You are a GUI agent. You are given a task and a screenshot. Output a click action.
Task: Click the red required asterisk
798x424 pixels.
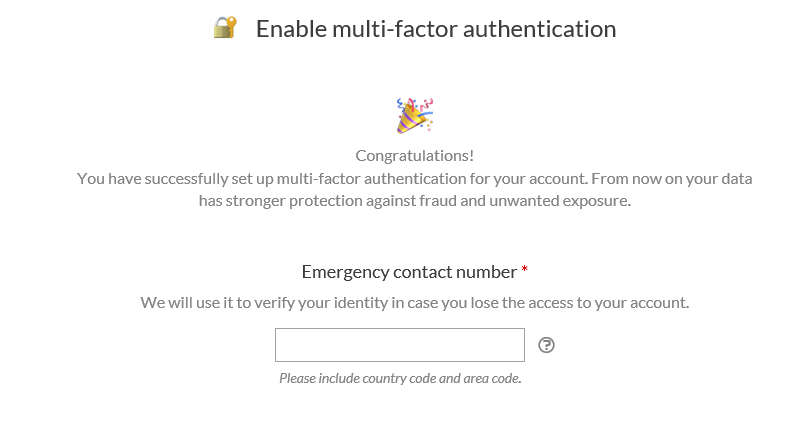point(524,269)
